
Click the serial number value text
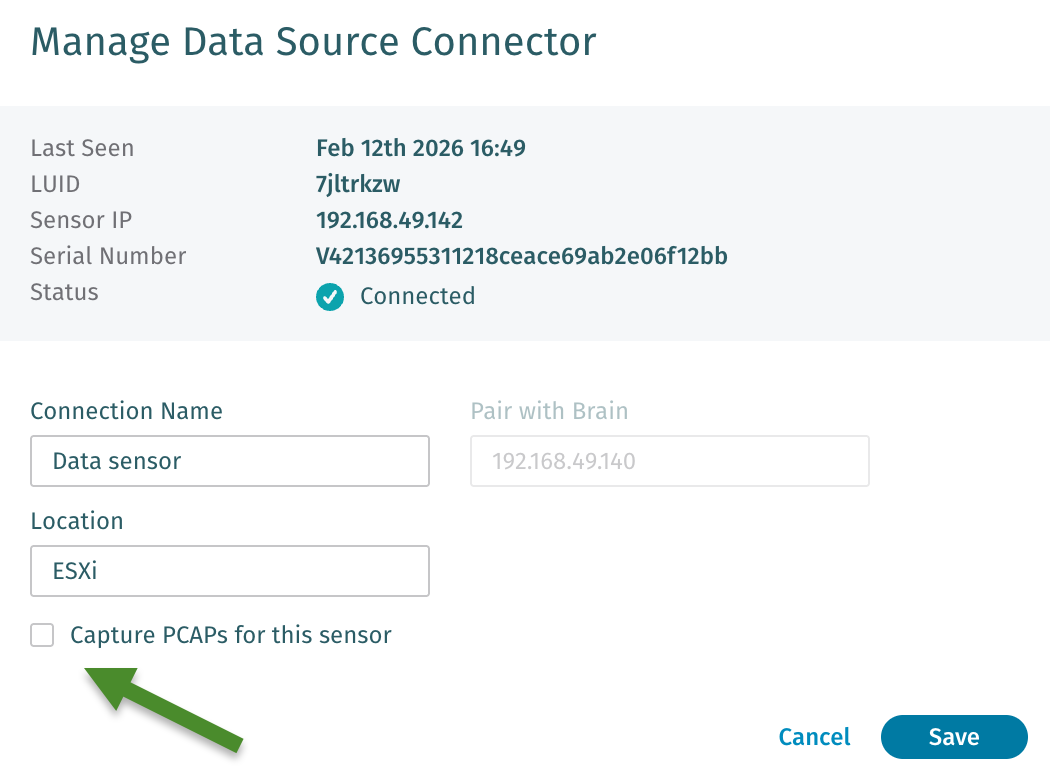pyautogui.click(x=521, y=256)
